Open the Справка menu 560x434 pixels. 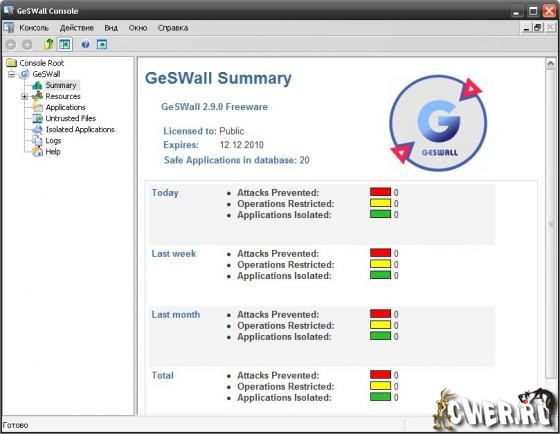pos(173,28)
